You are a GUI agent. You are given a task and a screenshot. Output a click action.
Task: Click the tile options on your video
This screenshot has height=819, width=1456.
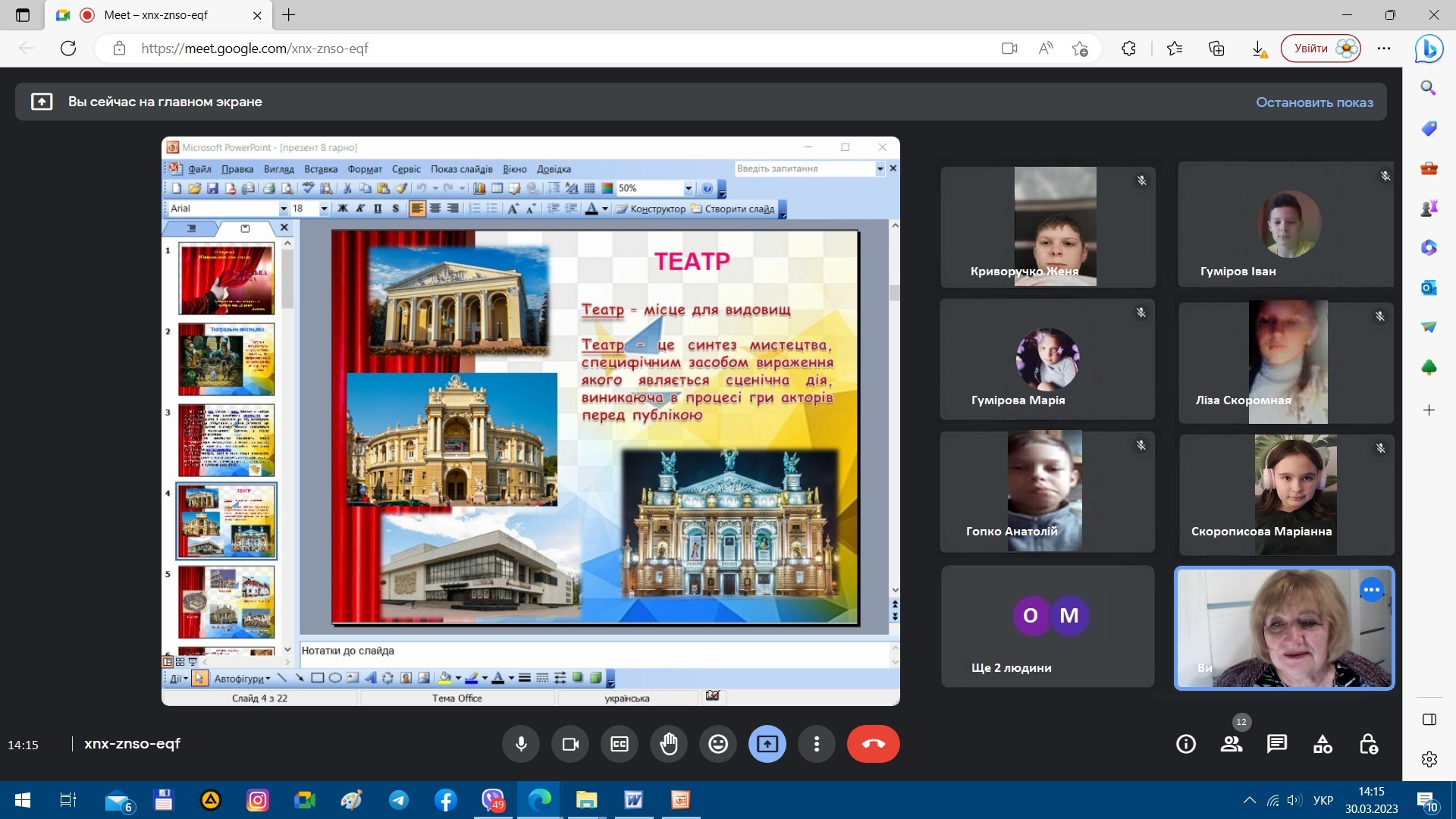click(x=1371, y=589)
